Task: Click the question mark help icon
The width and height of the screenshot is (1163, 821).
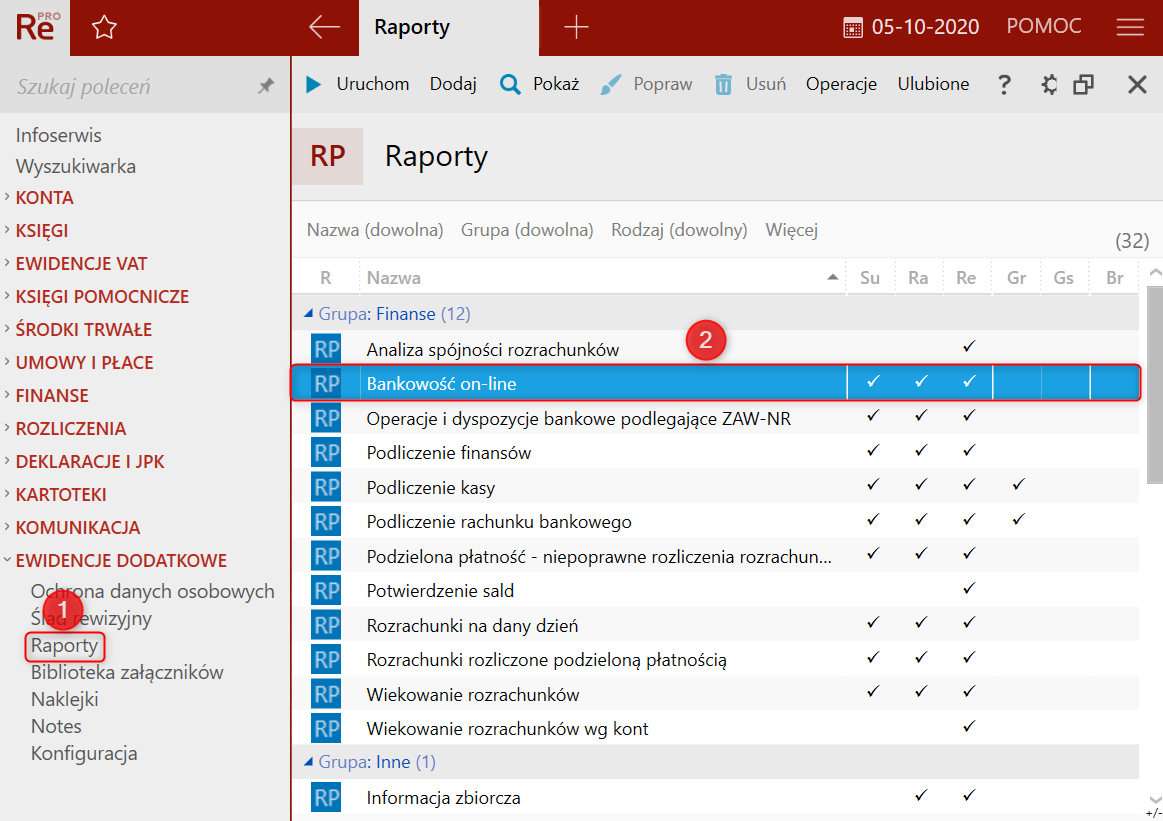Action: click(1005, 85)
